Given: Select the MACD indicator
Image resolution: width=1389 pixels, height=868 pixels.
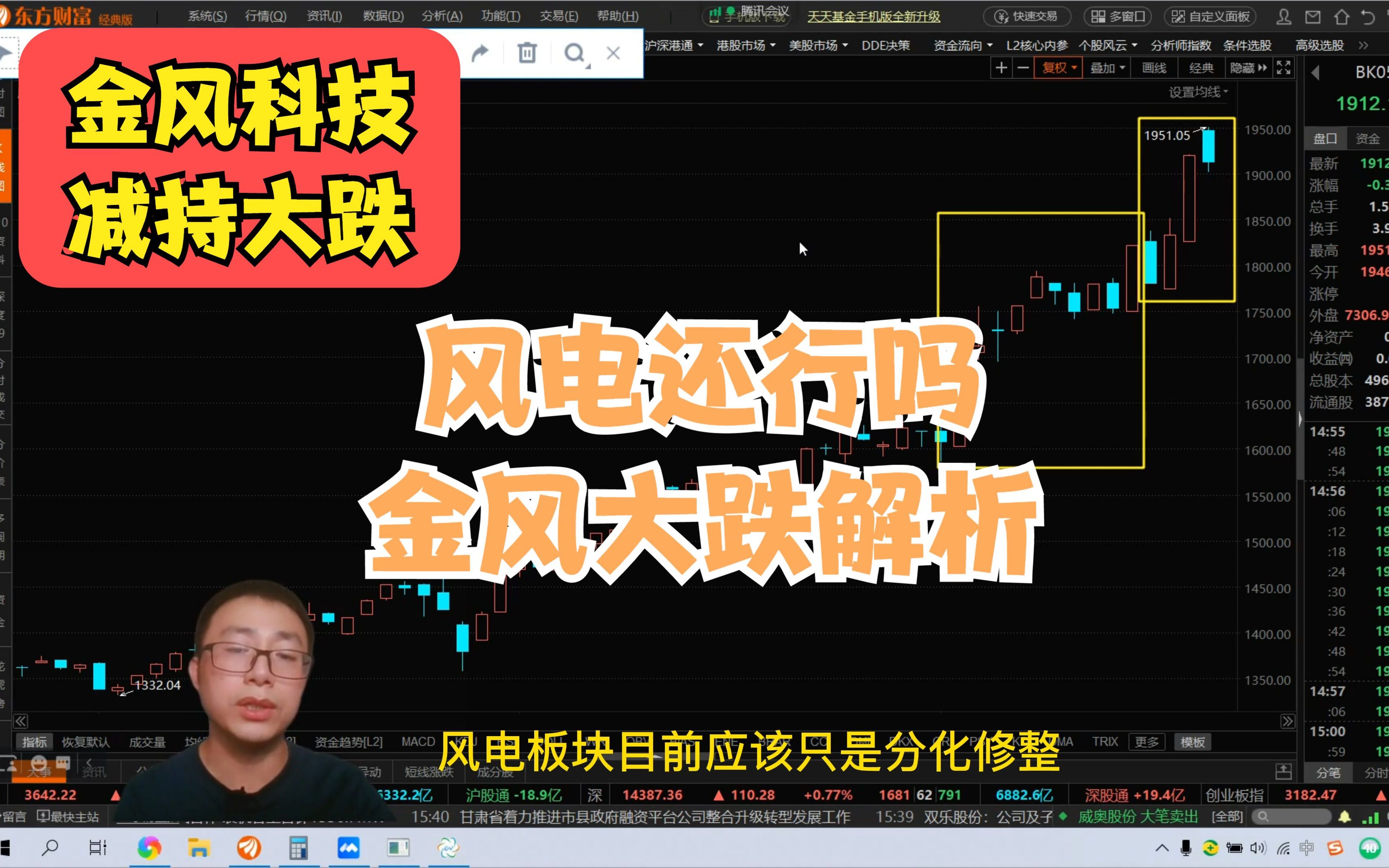Looking at the screenshot, I should (418, 742).
